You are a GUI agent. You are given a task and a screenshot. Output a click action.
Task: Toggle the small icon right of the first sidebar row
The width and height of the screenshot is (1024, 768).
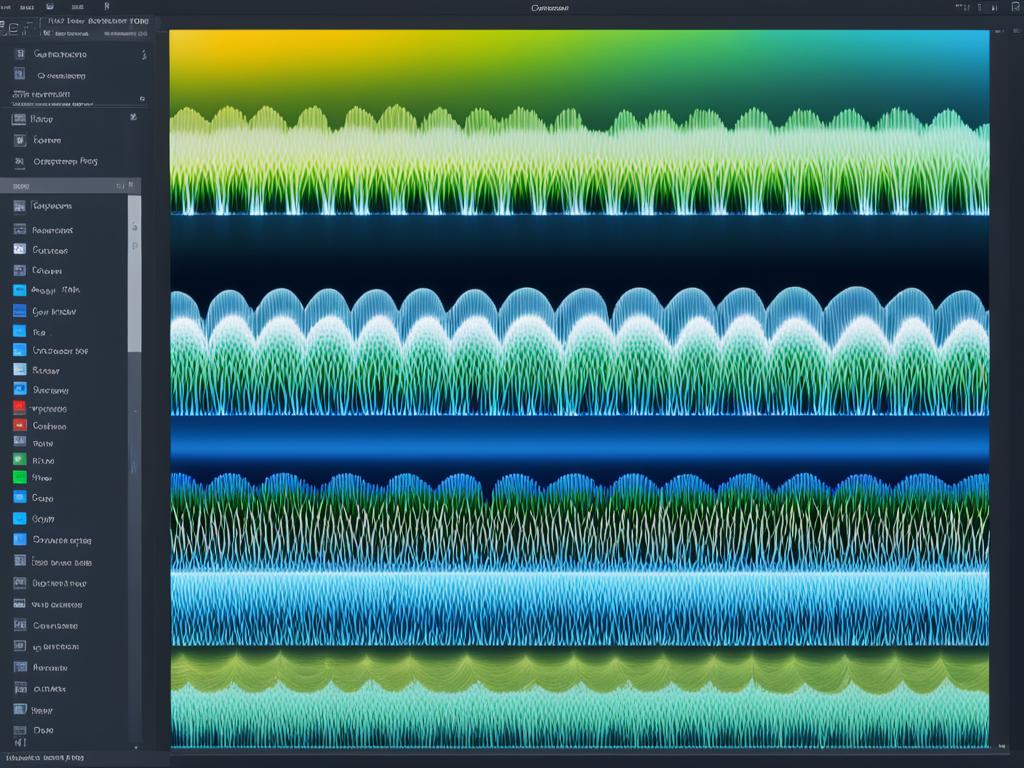tap(143, 54)
